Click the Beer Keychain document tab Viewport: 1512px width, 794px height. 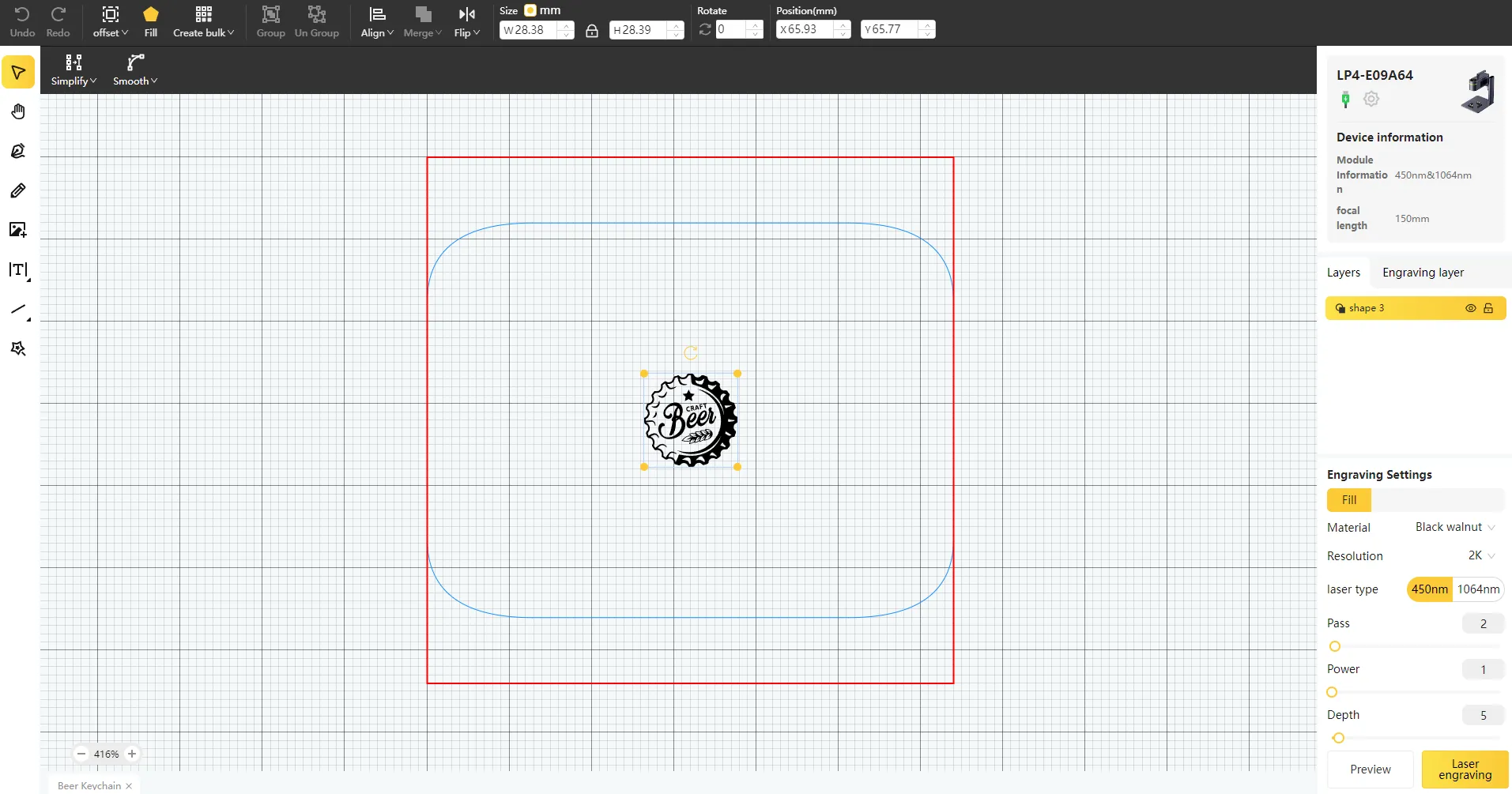[x=89, y=785]
